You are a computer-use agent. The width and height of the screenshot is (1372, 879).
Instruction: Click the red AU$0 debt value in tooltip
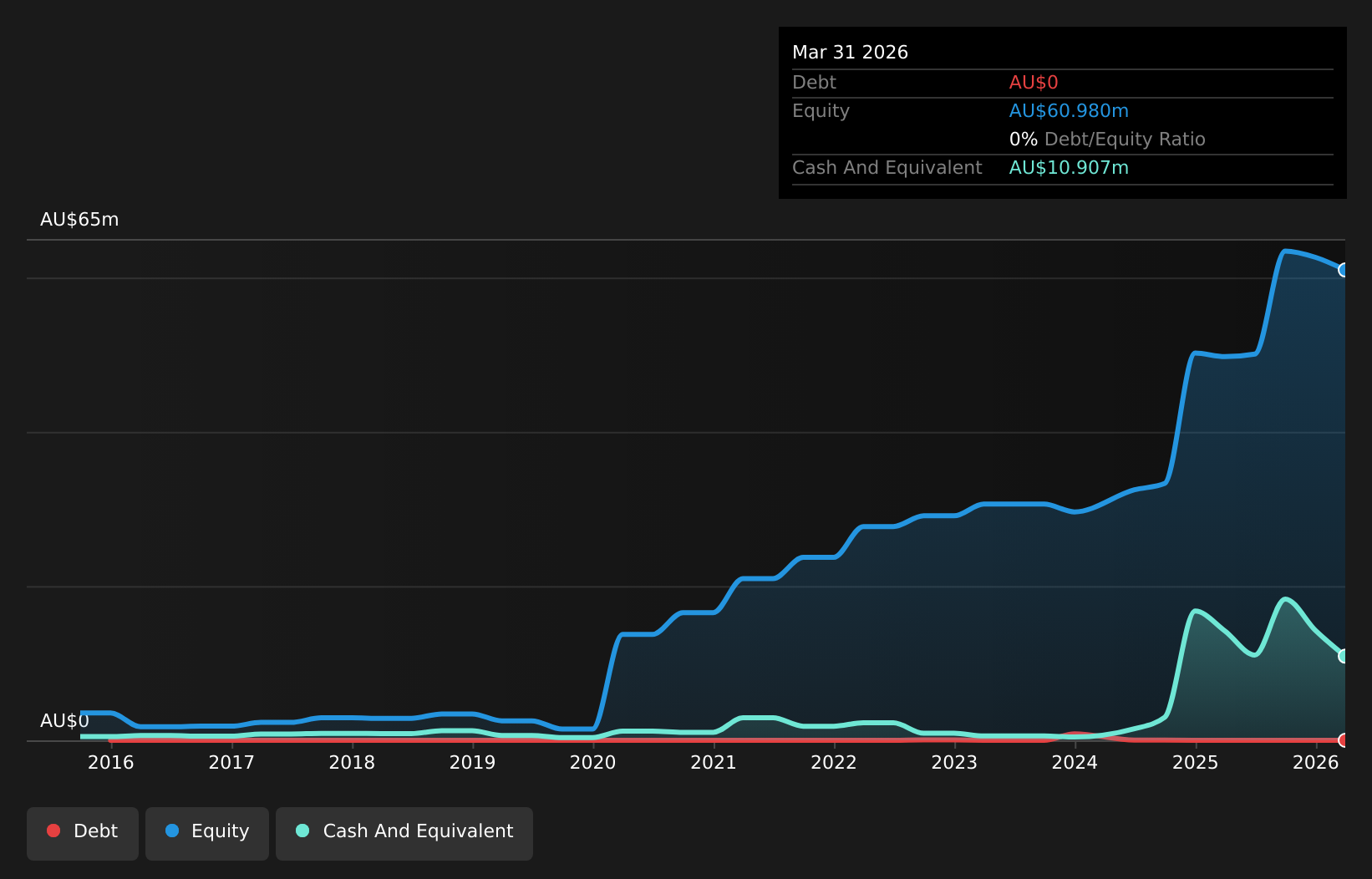1034,83
